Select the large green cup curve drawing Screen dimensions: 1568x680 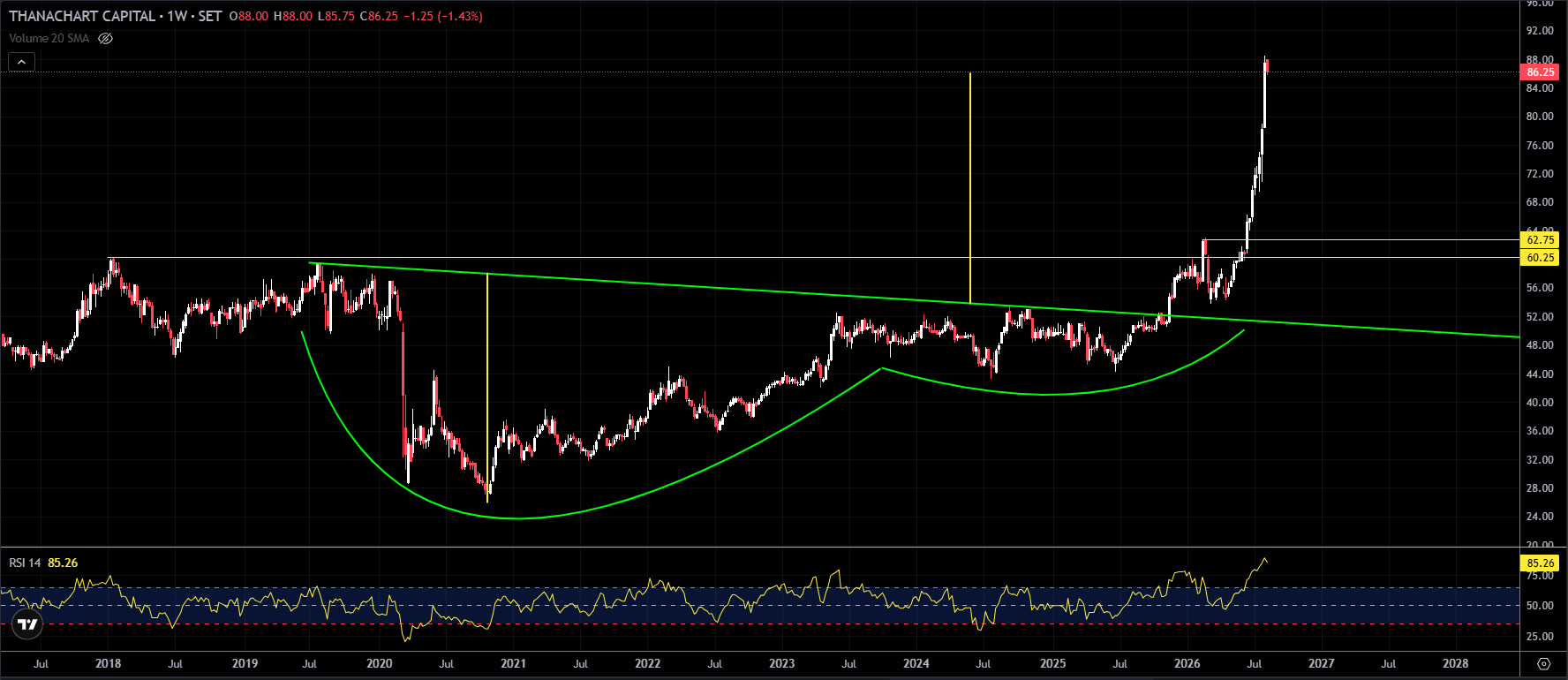coord(517,518)
